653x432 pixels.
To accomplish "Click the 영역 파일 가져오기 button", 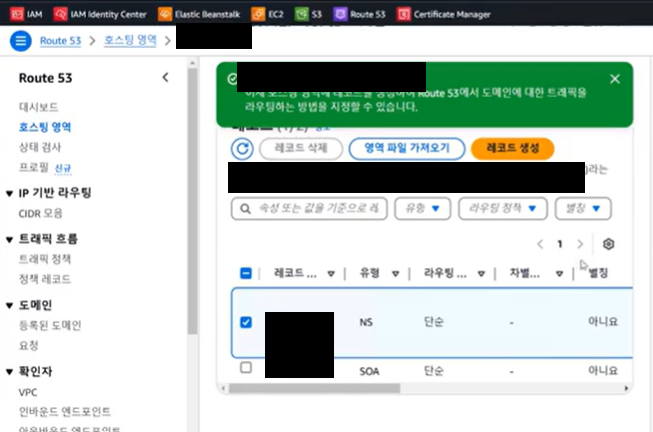I will (x=407, y=149).
